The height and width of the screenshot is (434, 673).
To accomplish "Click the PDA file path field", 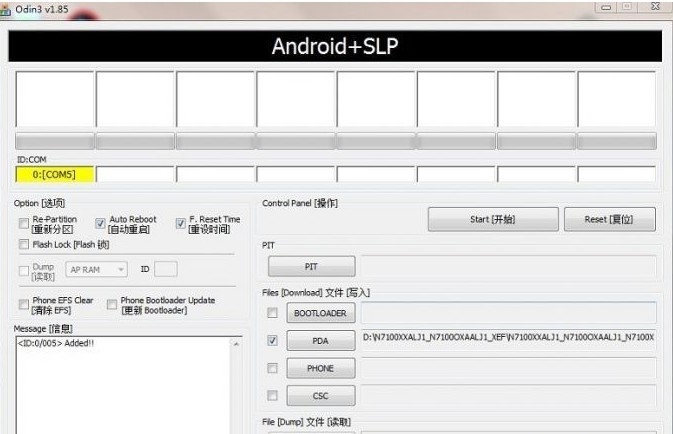I will 509,340.
